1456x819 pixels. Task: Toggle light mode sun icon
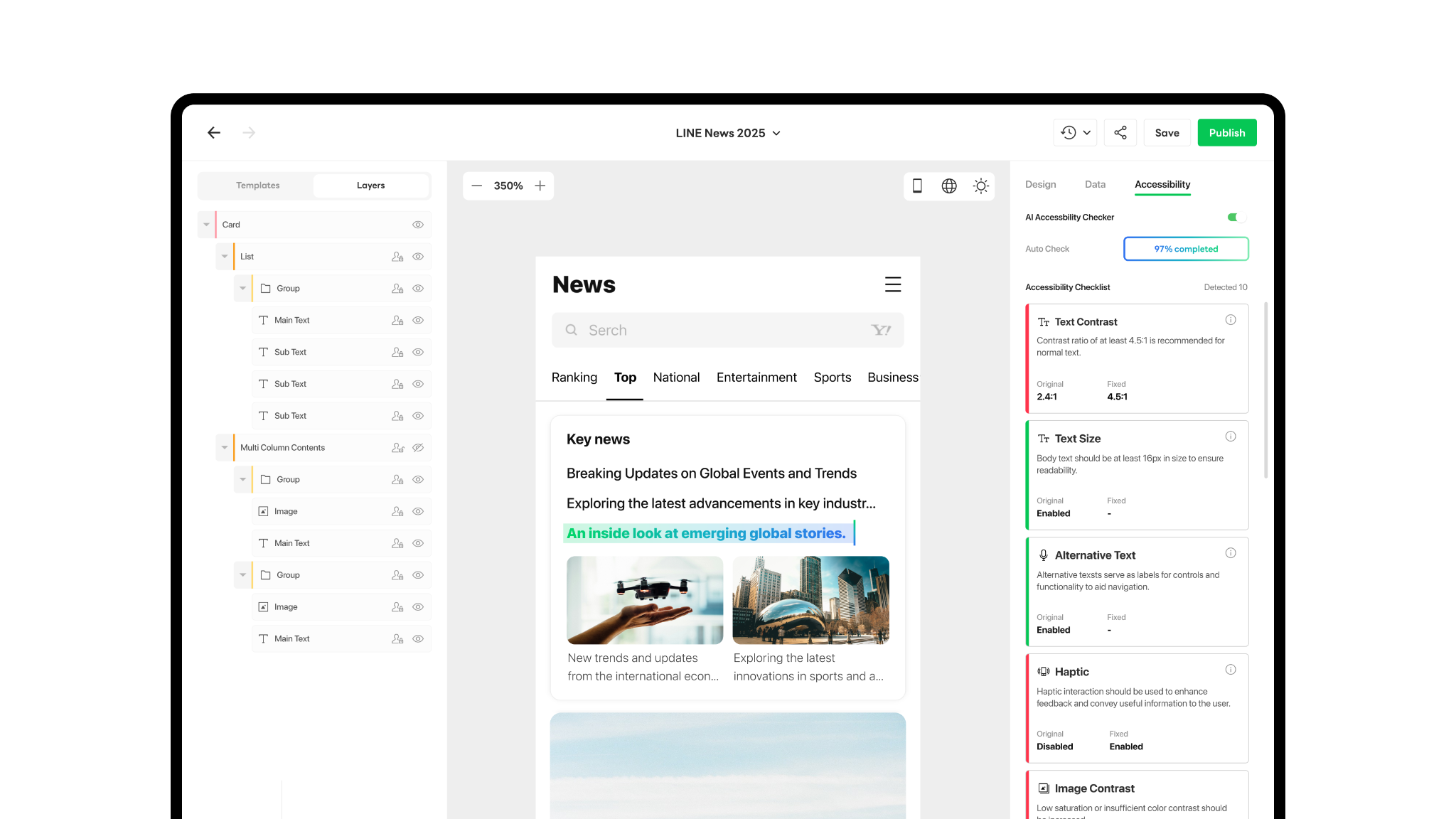click(x=981, y=186)
